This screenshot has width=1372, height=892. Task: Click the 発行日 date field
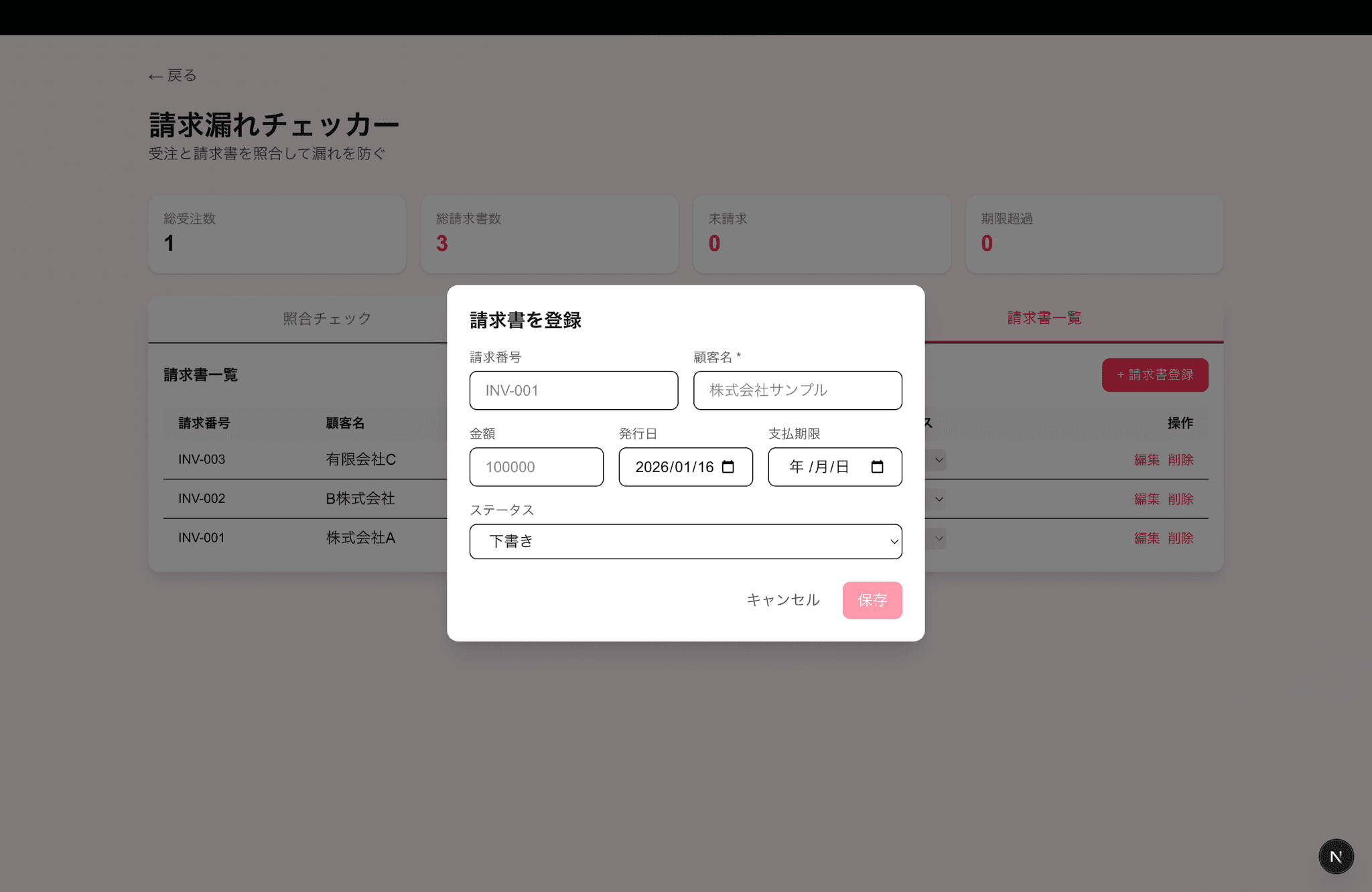[673, 467]
